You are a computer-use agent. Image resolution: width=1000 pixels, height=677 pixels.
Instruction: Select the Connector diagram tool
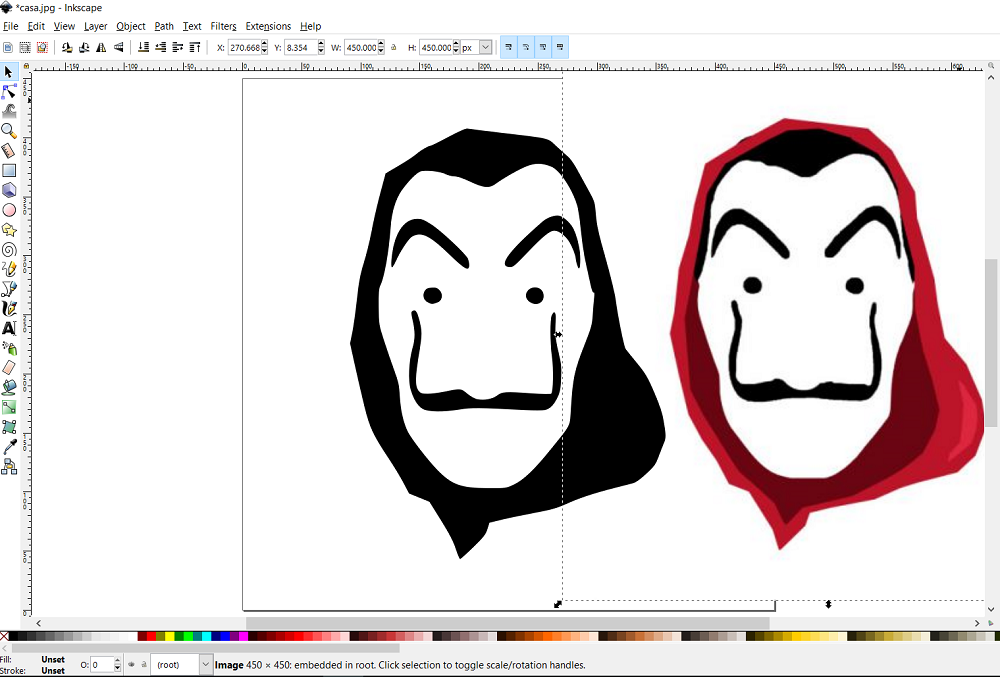[x=9, y=467]
